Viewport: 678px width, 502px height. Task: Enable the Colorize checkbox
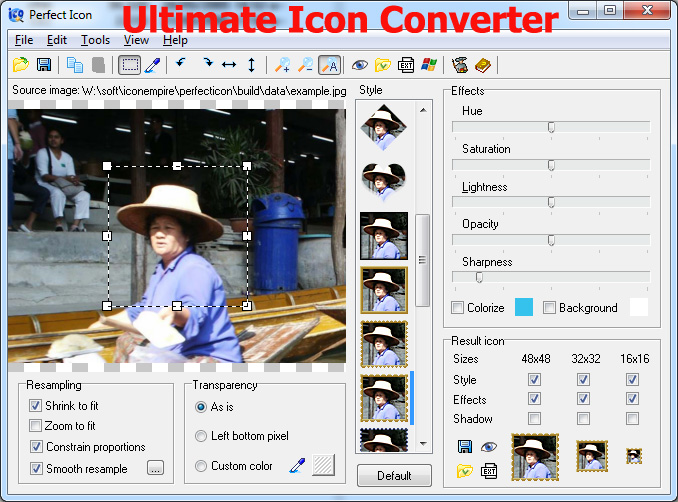(x=457, y=307)
